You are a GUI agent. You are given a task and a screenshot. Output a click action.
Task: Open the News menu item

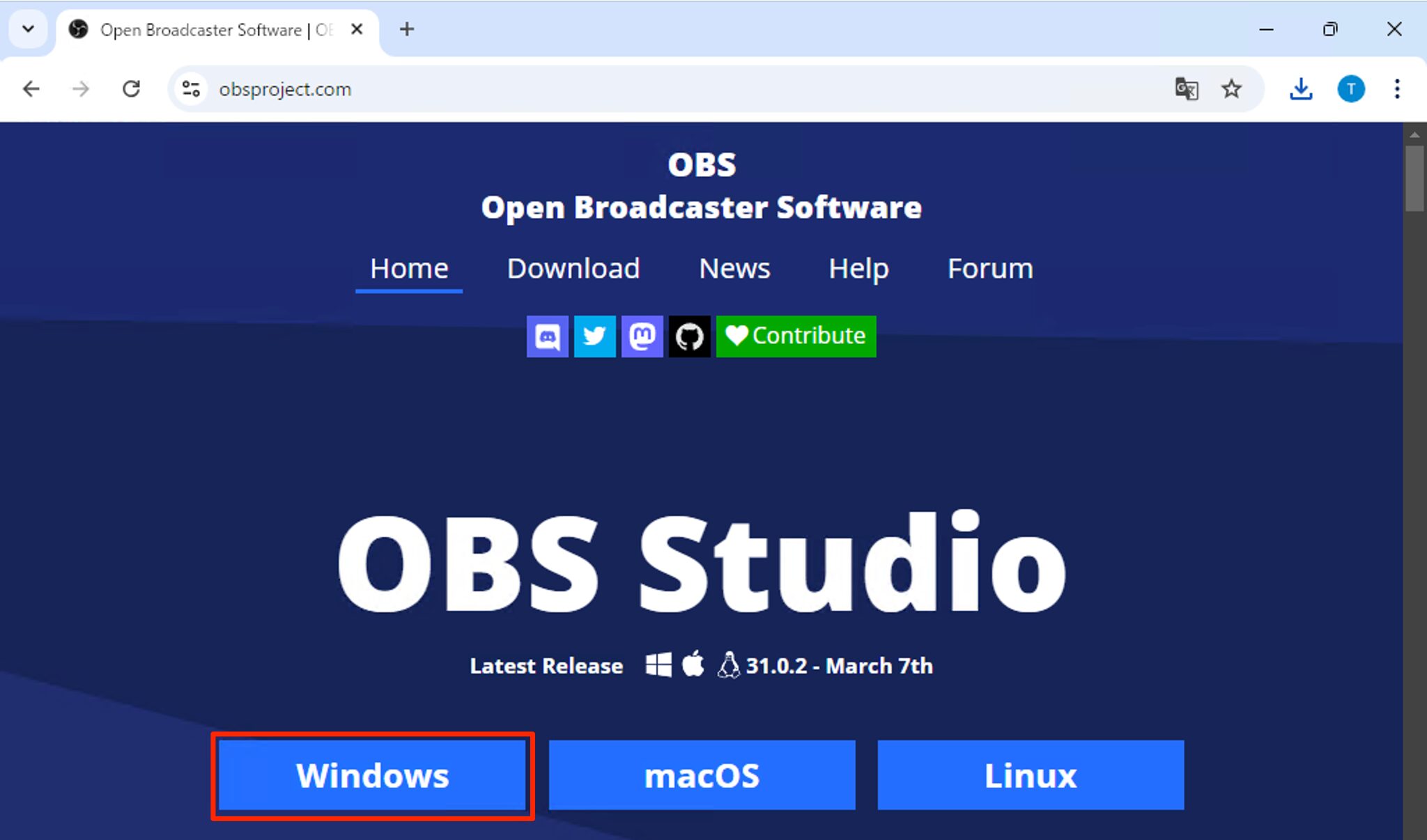coord(734,268)
